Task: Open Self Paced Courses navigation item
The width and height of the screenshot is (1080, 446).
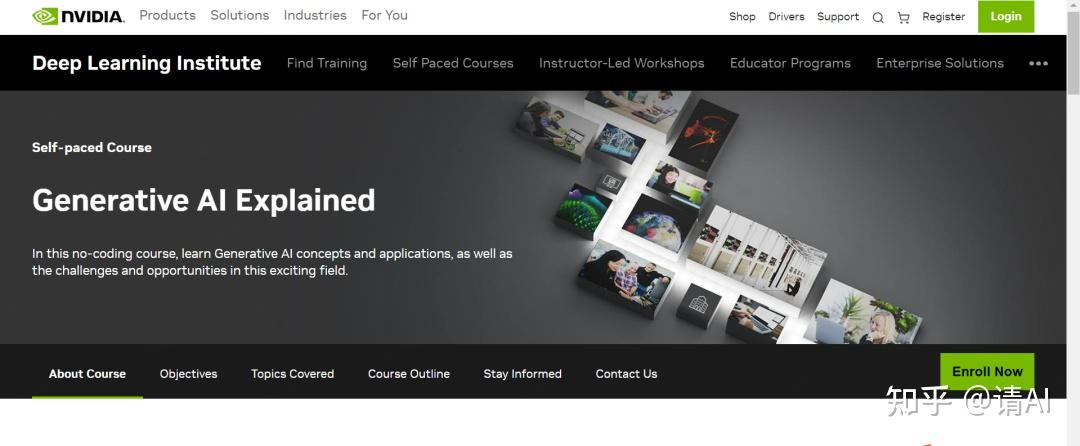Action: pyautogui.click(x=453, y=63)
